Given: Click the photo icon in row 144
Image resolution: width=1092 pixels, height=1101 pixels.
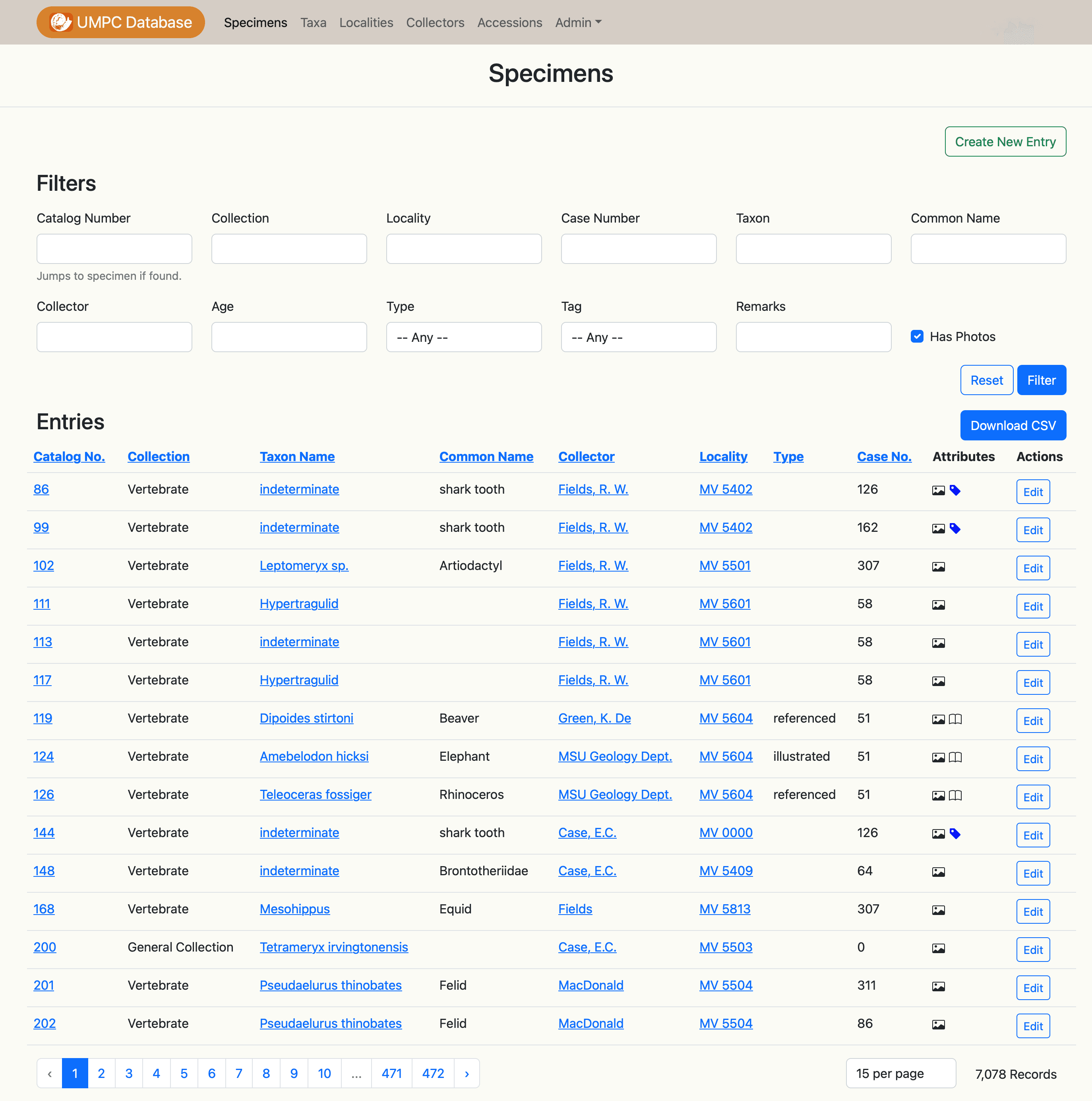Looking at the screenshot, I should 938,834.
